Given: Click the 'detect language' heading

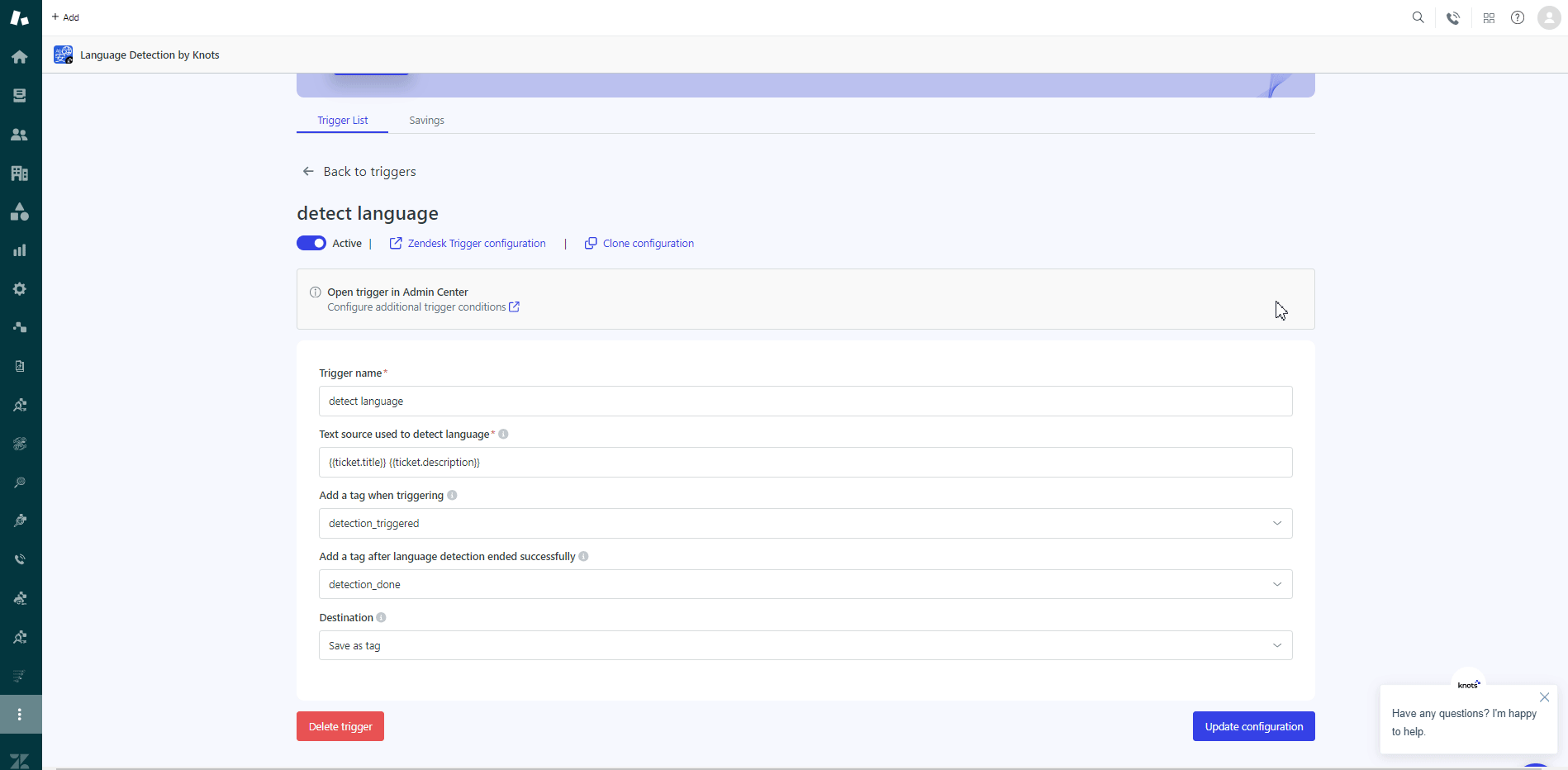Looking at the screenshot, I should 368,213.
